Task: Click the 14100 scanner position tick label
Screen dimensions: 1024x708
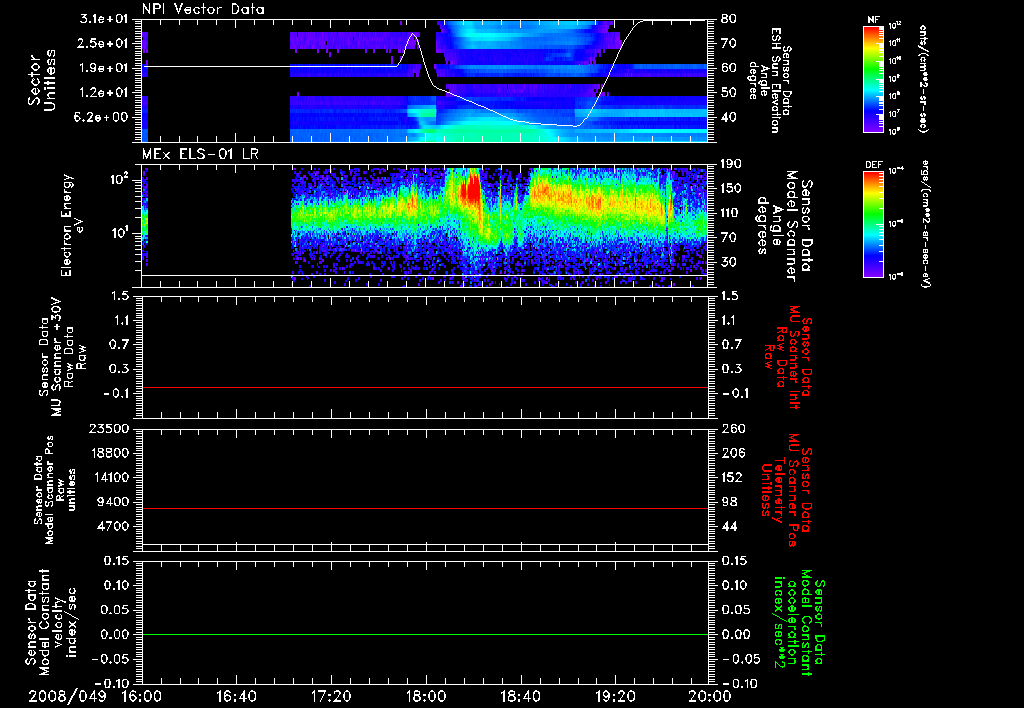Action: pos(109,477)
